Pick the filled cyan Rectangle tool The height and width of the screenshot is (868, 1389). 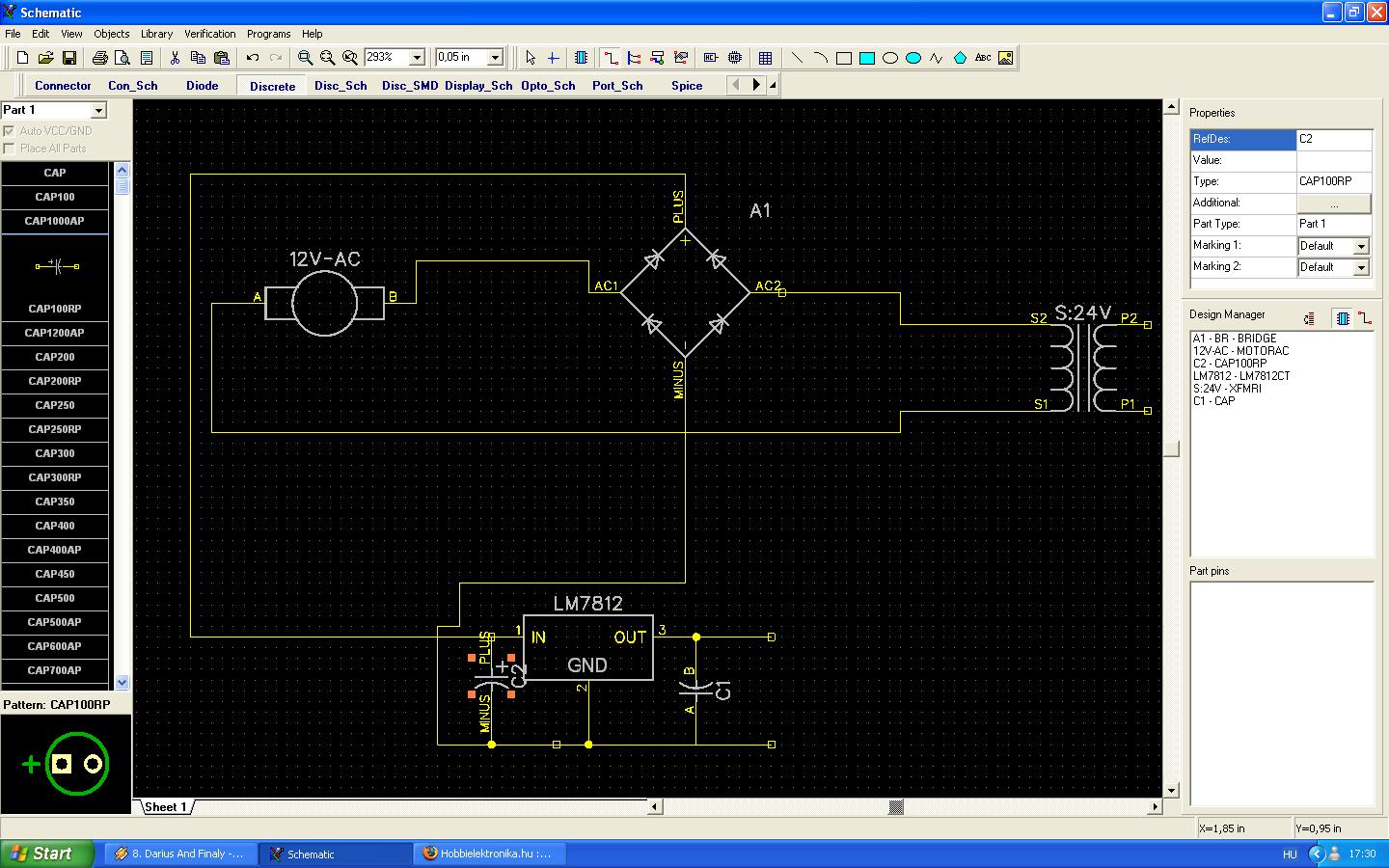point(867,58)
